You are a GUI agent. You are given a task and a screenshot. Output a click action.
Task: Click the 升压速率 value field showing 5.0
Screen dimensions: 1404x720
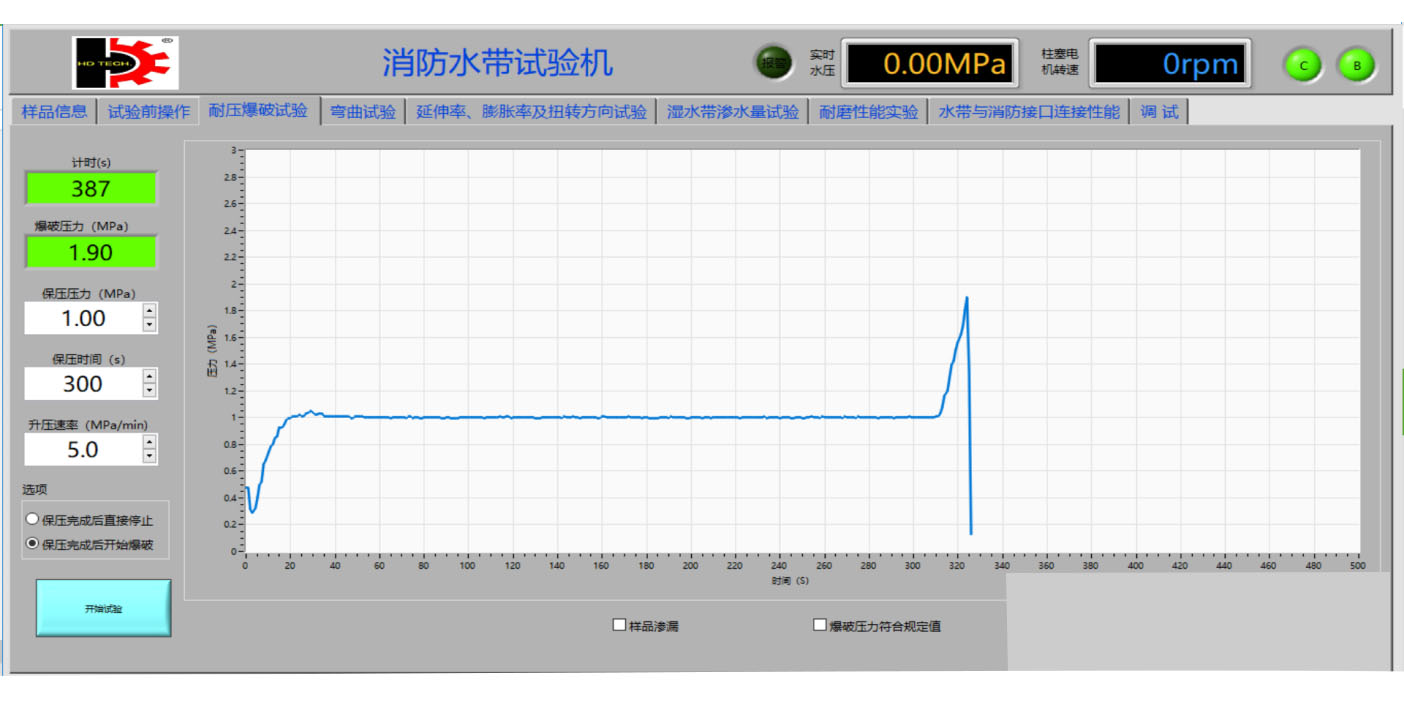(x=83, y=450)
